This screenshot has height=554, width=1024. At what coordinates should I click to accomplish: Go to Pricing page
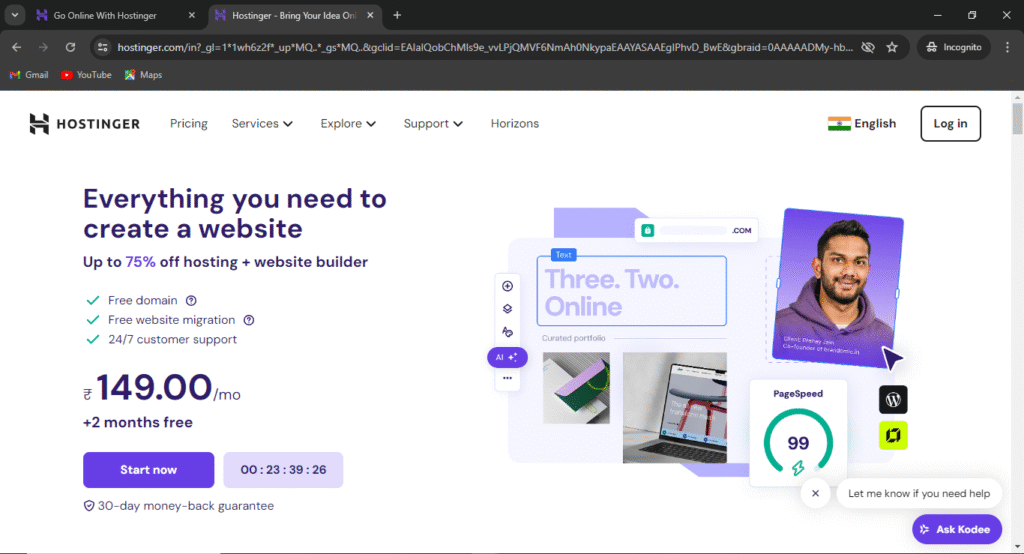[x=189, y=123]
